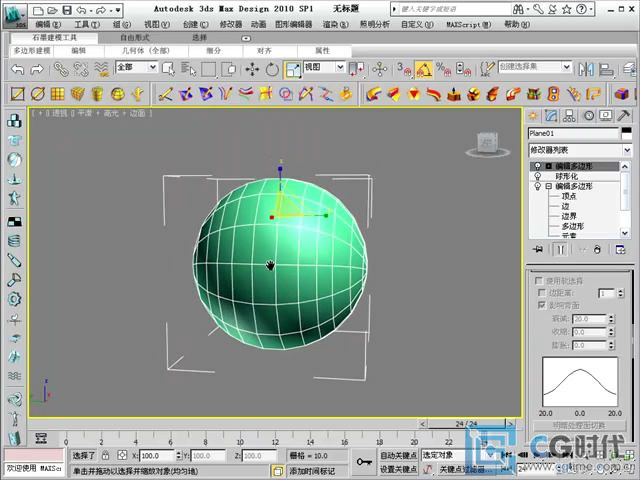
Task: Open the 修改器列表 dropdown
Action: click(x=579, y=149)
